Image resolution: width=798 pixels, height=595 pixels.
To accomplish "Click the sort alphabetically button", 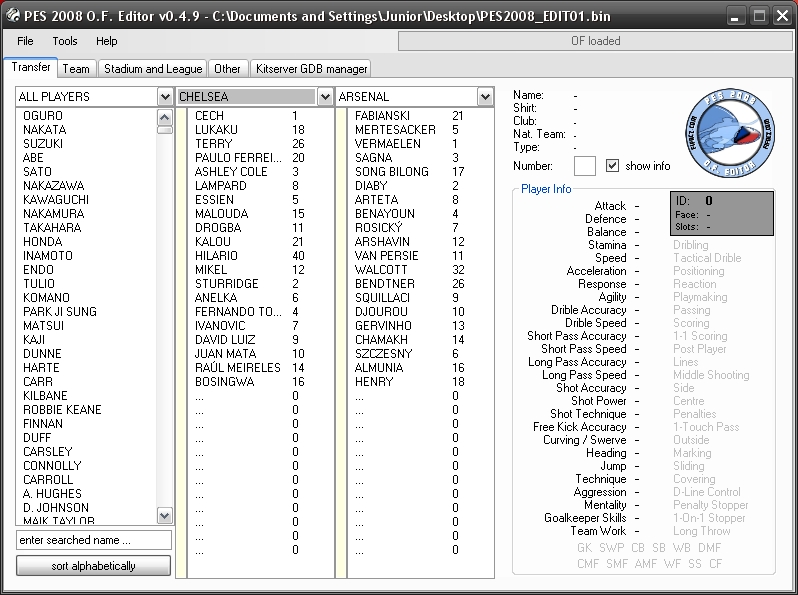I will [94, 566].
